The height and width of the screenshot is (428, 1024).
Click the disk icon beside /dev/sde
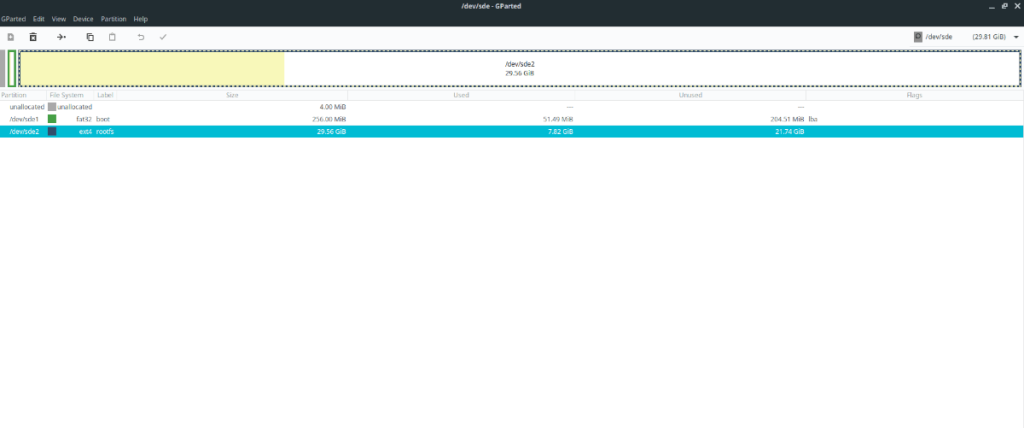(917, 37)
